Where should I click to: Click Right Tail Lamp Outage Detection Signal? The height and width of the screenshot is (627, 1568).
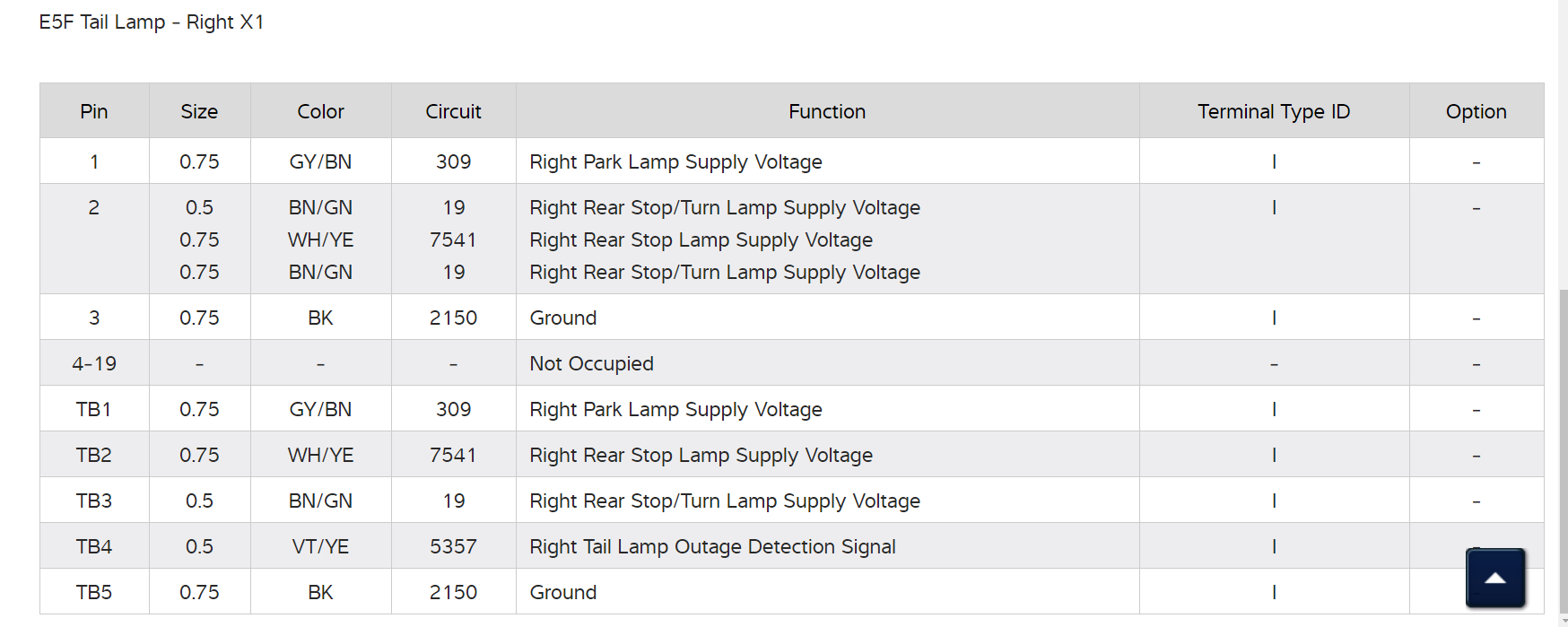coord(712,546)
